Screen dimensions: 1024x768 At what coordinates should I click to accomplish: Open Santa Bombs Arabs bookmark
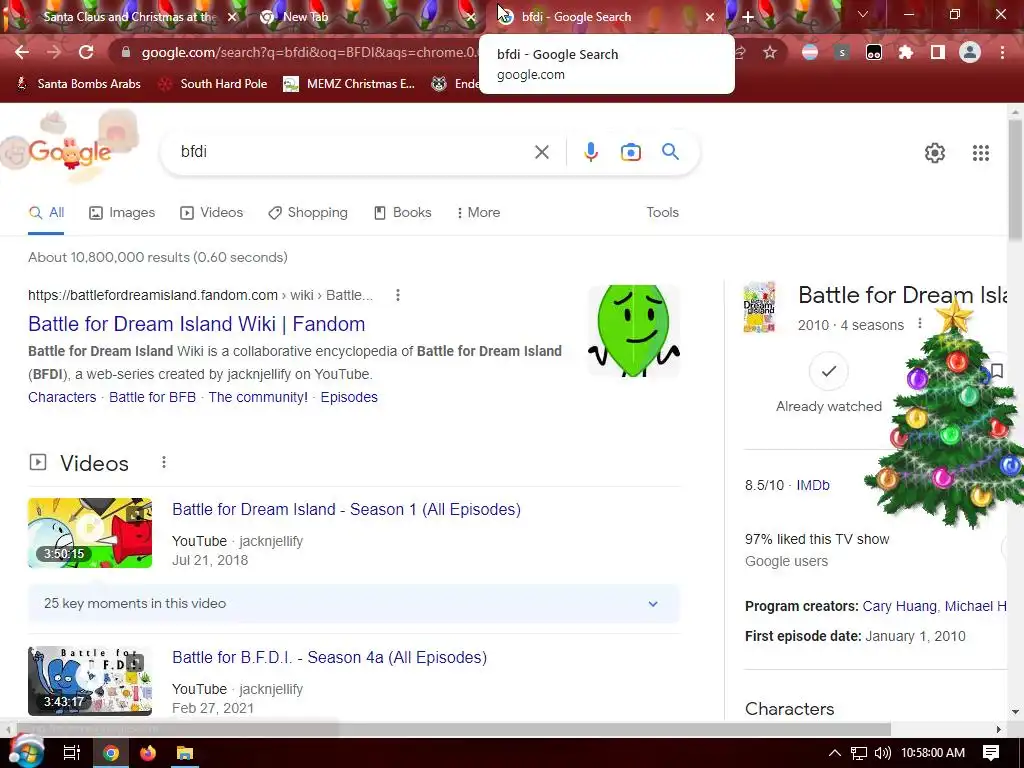[79, 84]
